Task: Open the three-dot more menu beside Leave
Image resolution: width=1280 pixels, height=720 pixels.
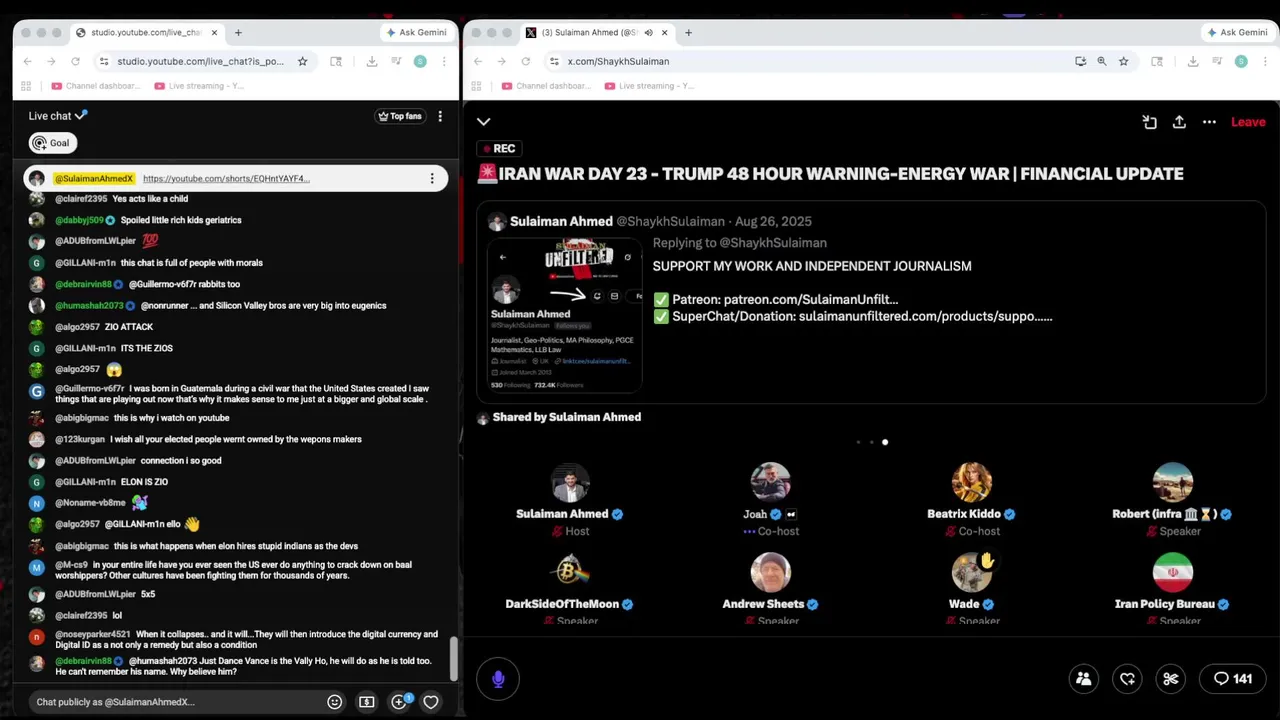Action: click(1209, 122)
